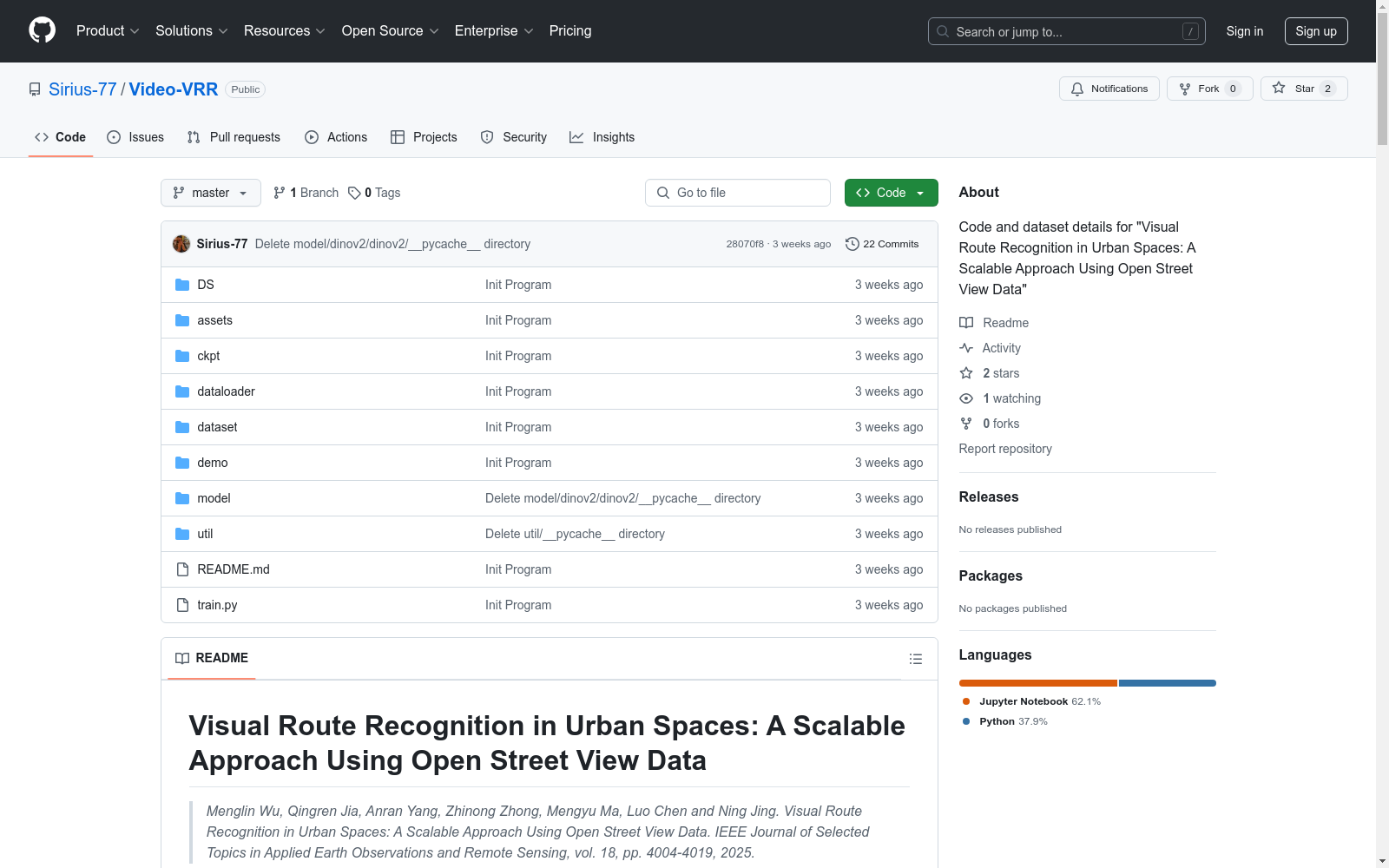Open Delete util/__pycache__ directory commit message
Viewport: 1389px width, 868px height.
[x=575, y=534]
